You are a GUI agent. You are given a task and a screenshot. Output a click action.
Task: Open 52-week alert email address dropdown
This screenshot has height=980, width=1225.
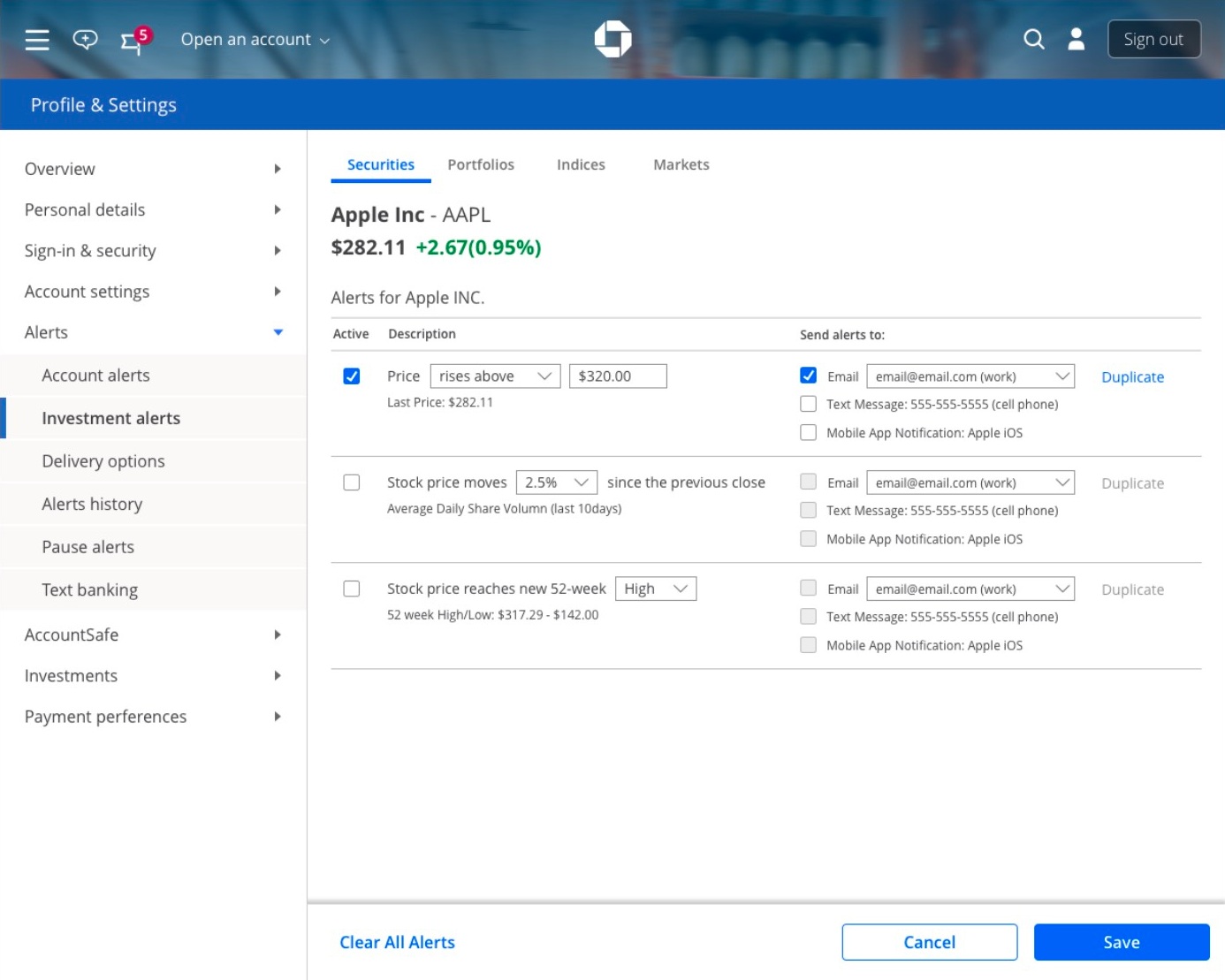(970, 589)
